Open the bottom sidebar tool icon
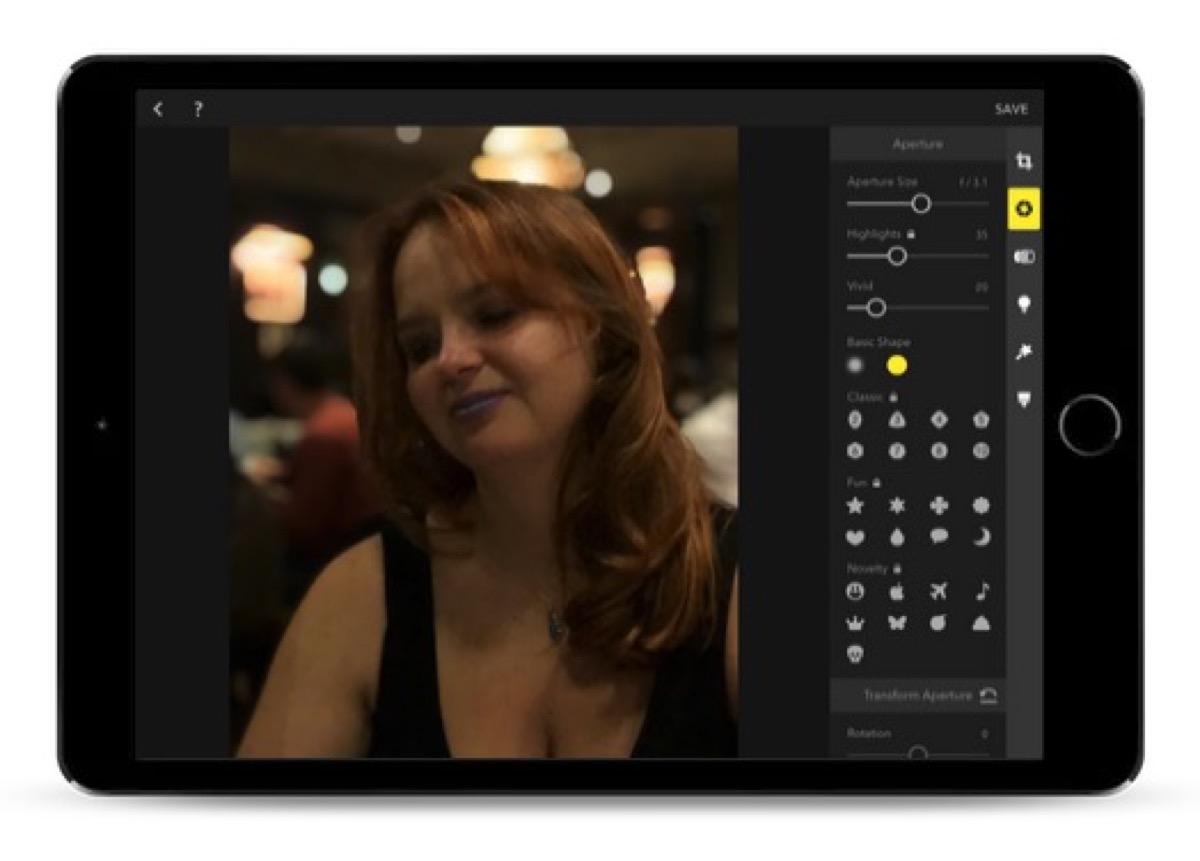This screenshot has height=861, width=1200. 1024,400
